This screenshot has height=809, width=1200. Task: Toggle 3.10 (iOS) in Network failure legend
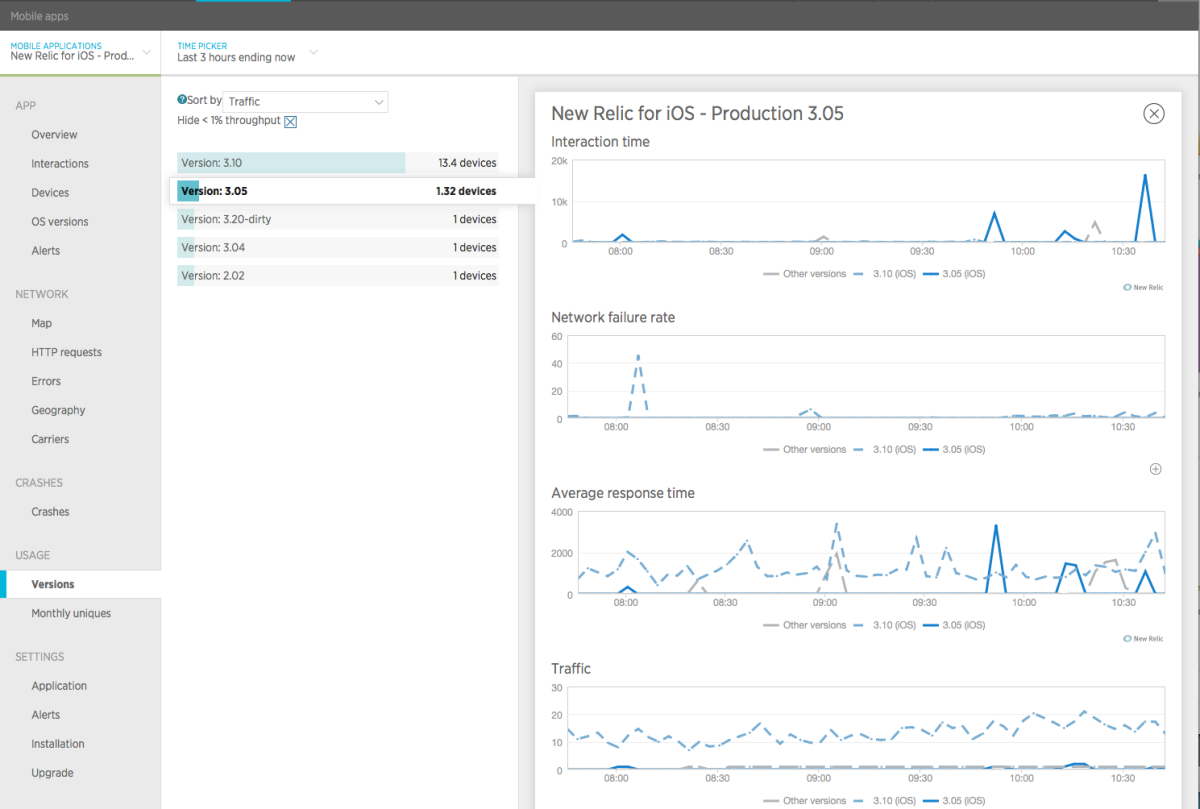883,450
